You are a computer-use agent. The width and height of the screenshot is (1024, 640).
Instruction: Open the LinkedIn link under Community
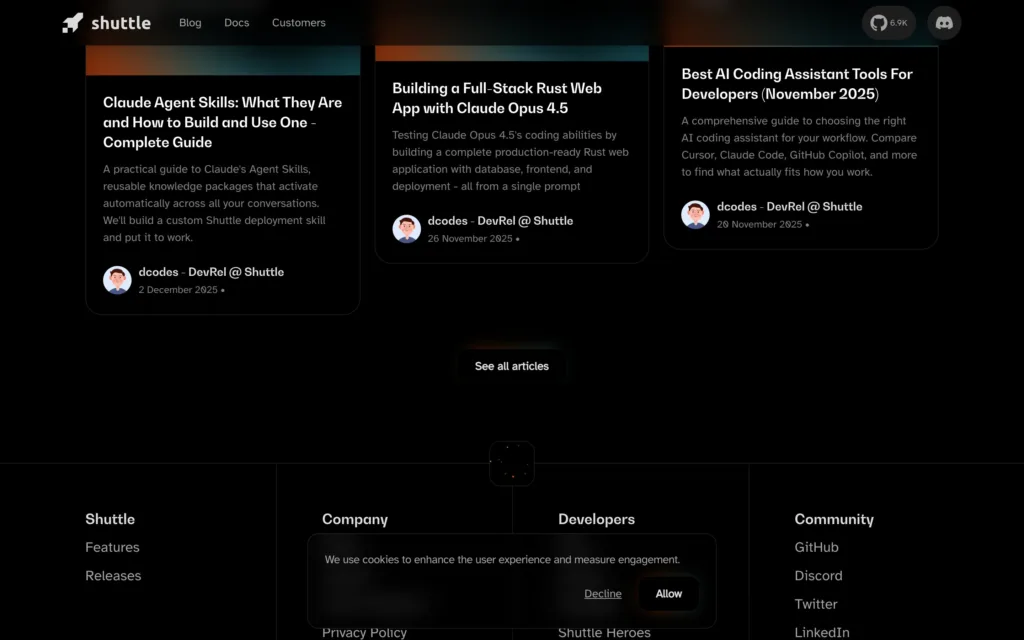click(822, 632)
